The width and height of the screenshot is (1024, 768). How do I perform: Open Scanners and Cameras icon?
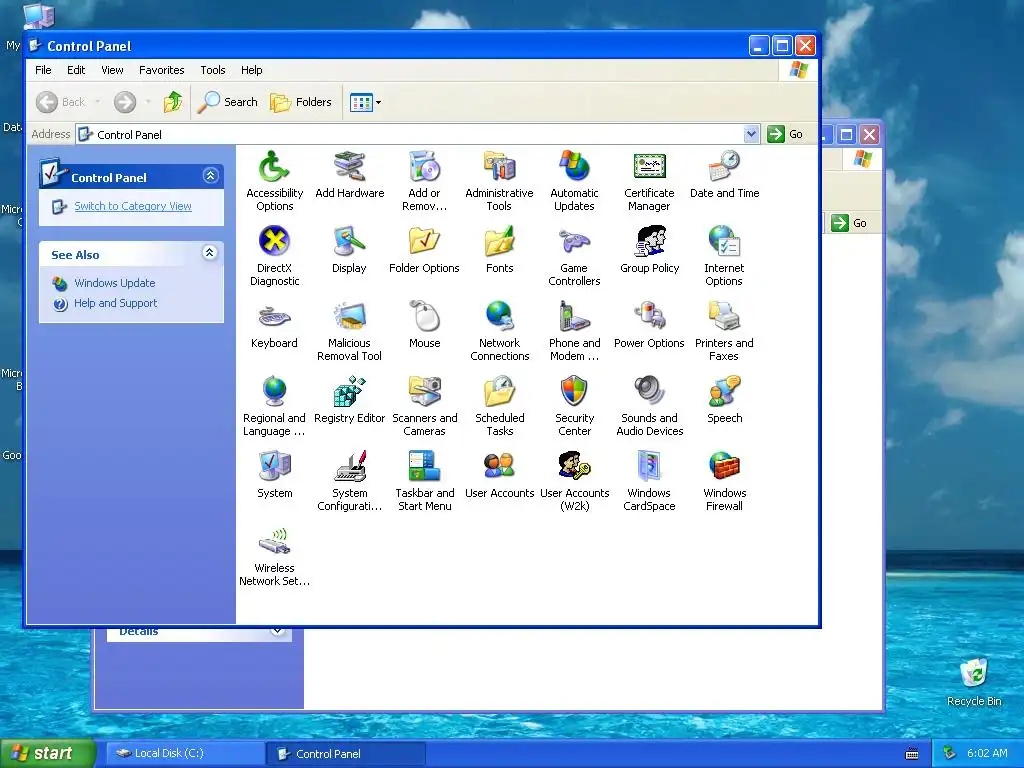(x=424, y=392)
